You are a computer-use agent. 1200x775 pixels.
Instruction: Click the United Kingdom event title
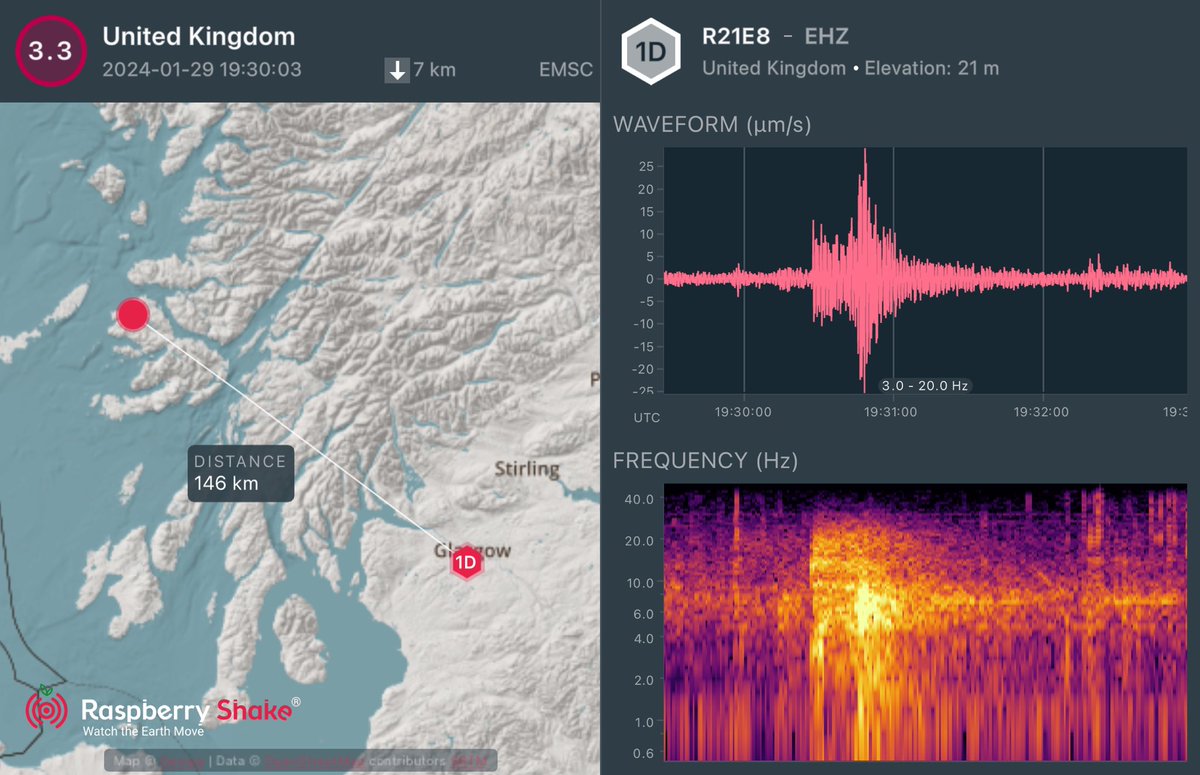[199, 37]
